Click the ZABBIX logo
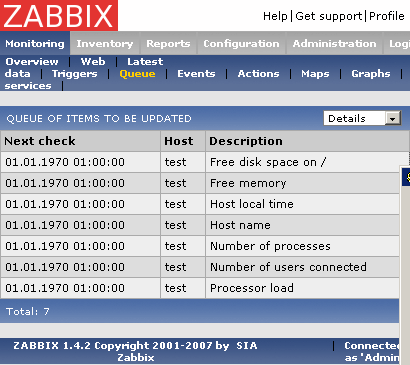 point(59,15)
